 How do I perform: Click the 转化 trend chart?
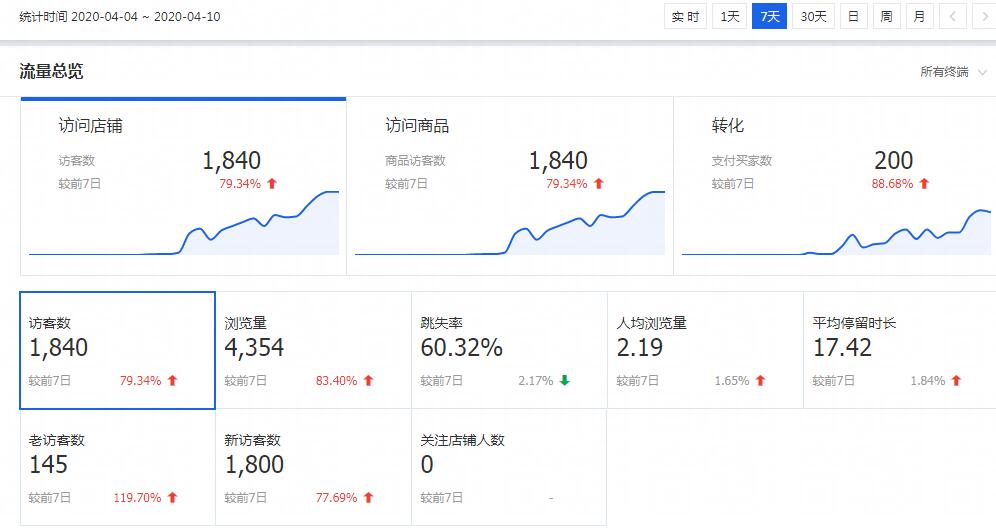837,233
